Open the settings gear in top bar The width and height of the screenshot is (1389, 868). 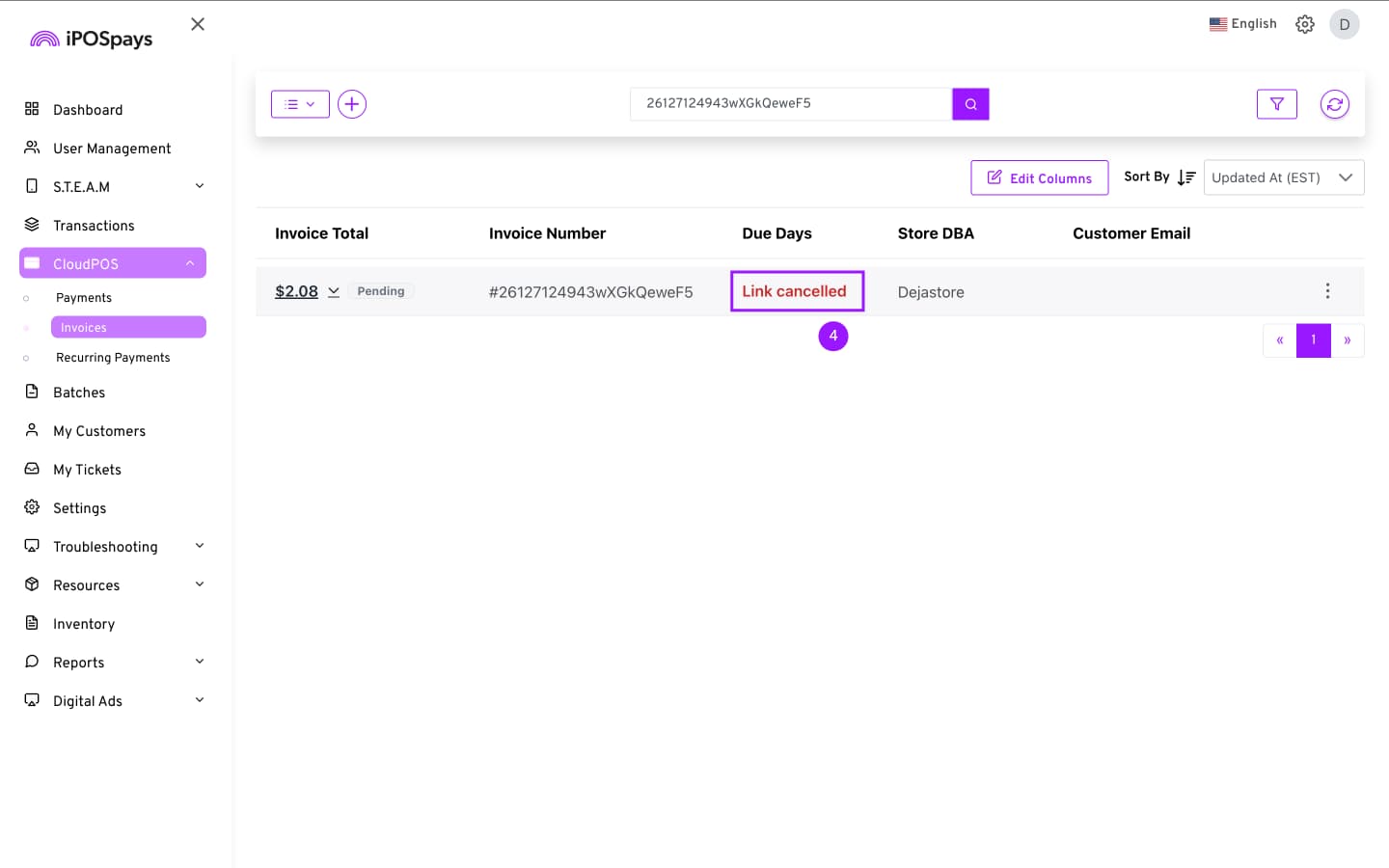pyautogui.click(x=1304, y=24)
